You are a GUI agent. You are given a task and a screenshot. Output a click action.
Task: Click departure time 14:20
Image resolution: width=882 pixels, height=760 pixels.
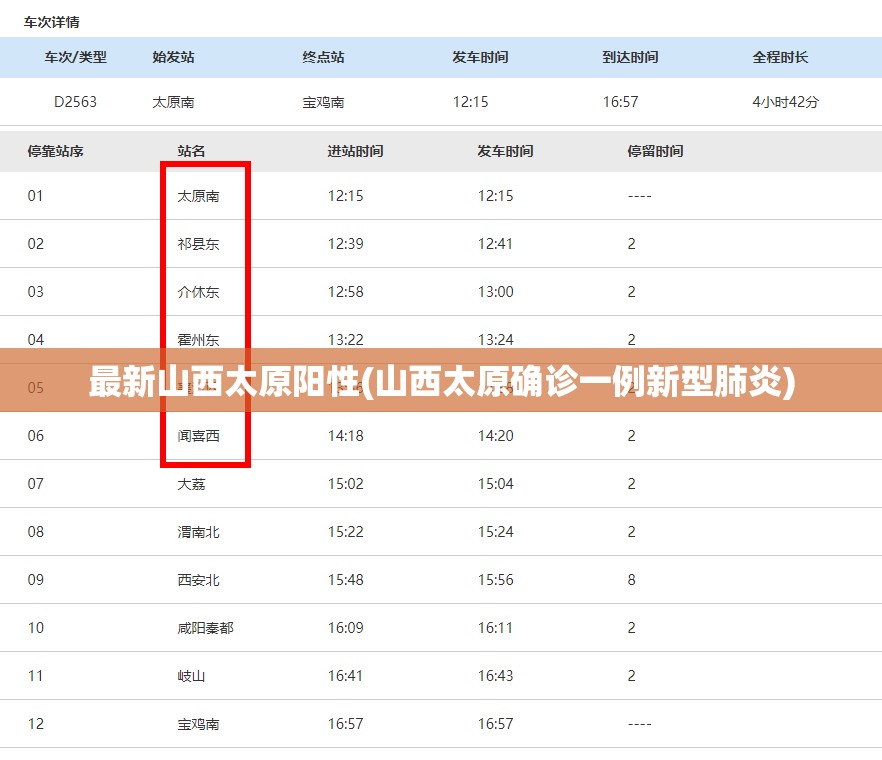496,435
